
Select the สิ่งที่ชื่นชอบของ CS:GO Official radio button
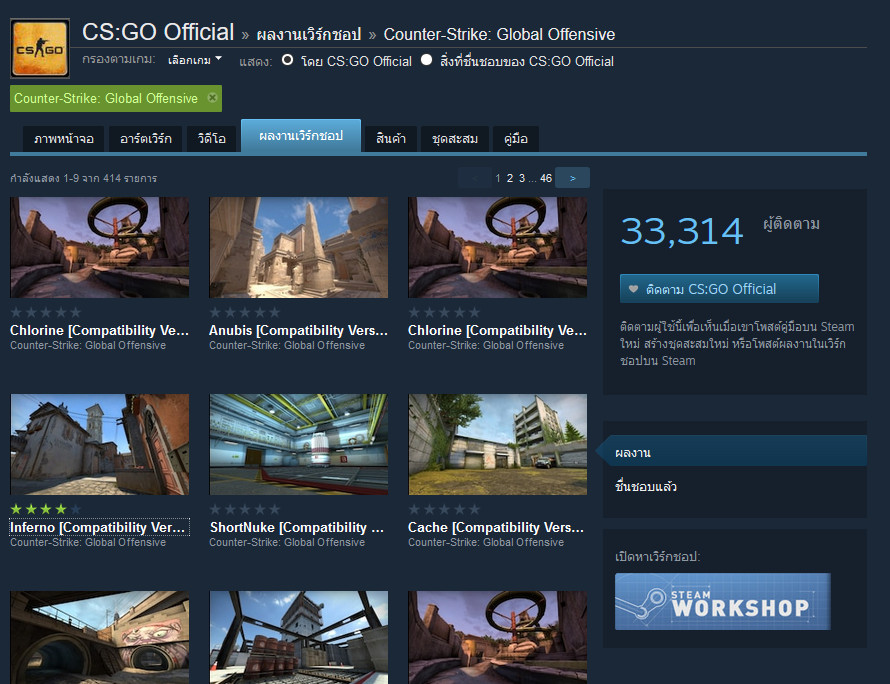pos(426,60)
